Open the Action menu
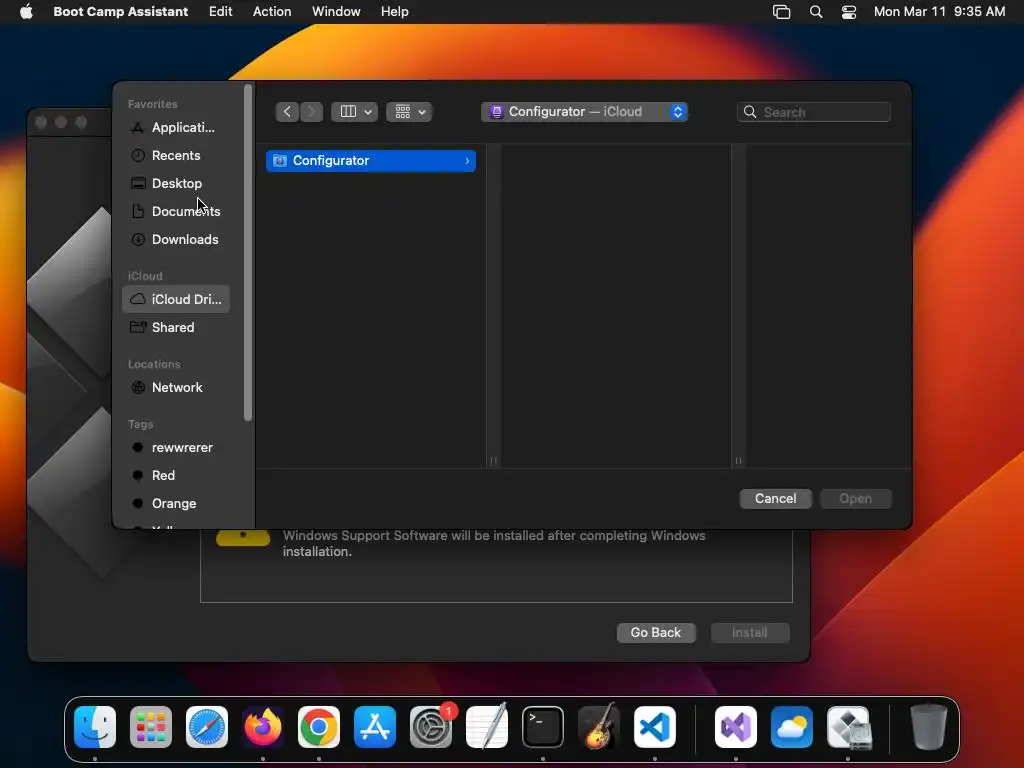Screen dimensions: 1024x768 (x=272, y=11)
